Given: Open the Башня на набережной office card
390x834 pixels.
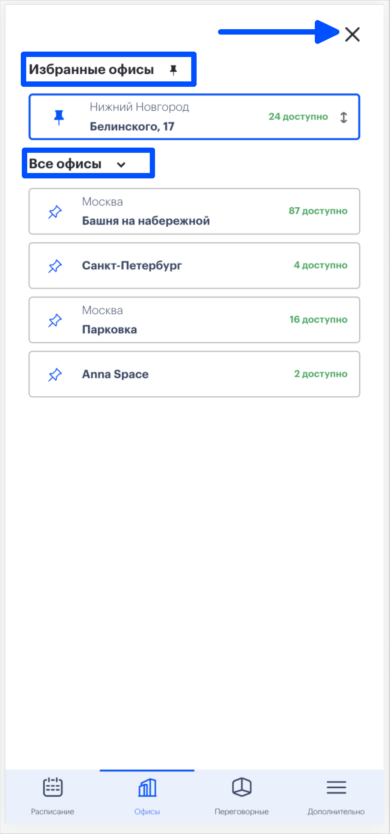Looking at the screenshot, I should click(194, 211).
